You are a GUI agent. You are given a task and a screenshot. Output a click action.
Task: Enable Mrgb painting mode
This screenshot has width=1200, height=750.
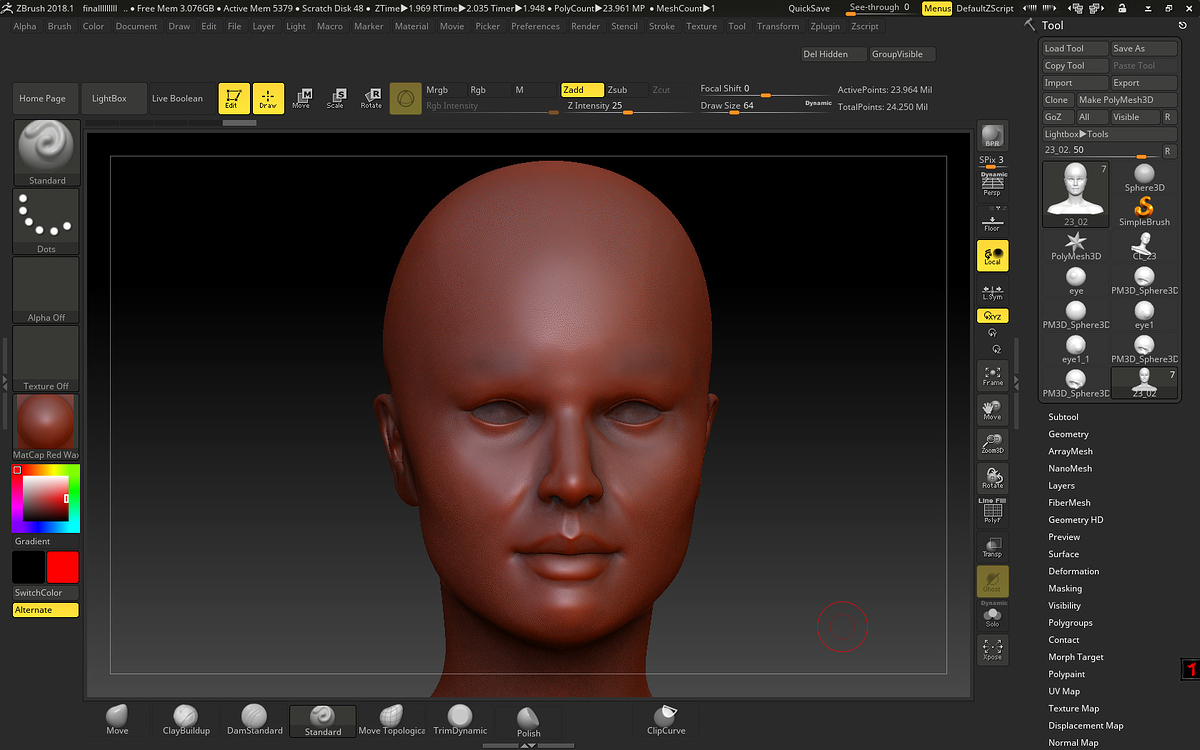coord(445,90)
